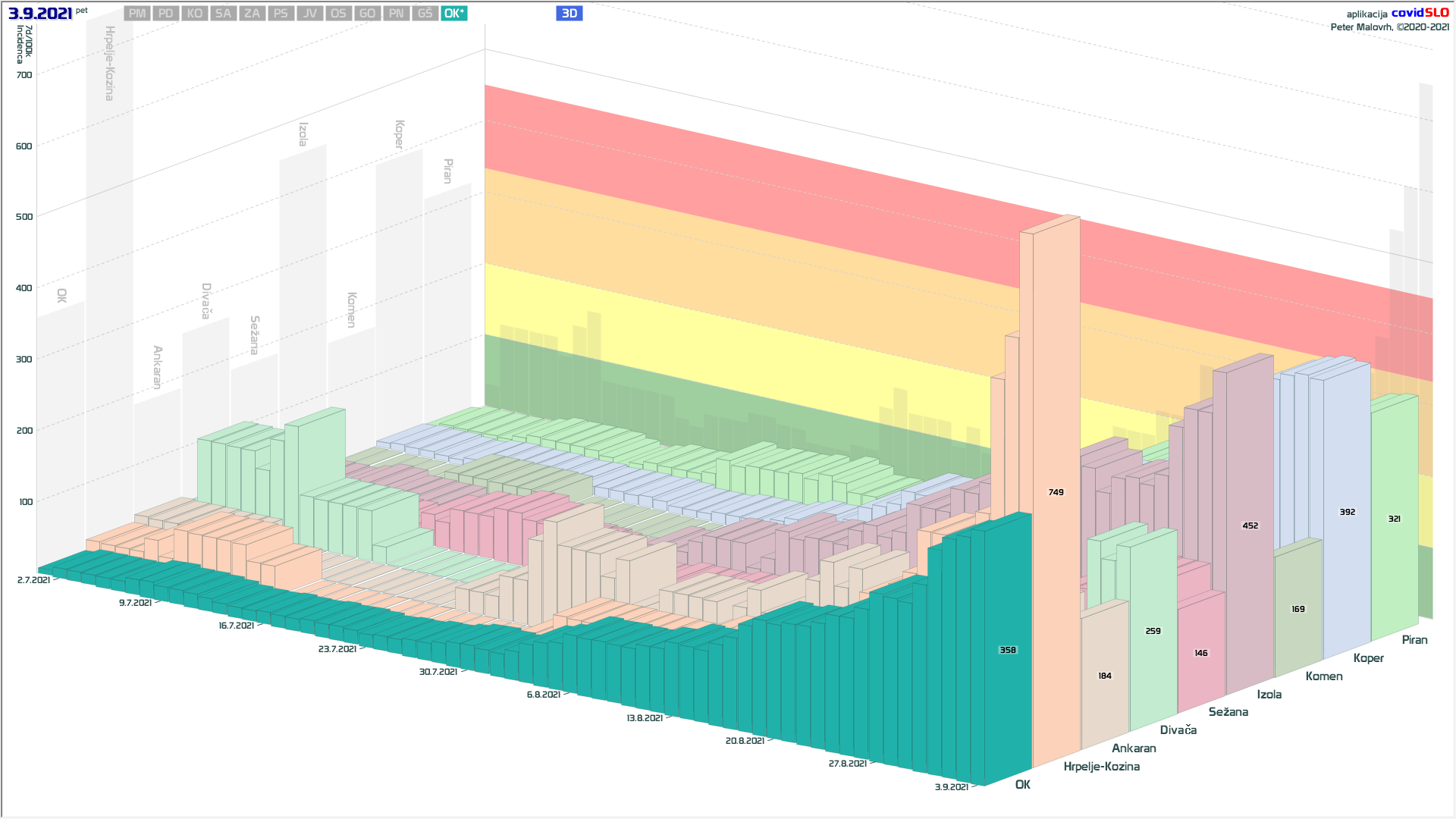
Task: Click the 3.9.2021 date heading
Action: click(40, 14)
